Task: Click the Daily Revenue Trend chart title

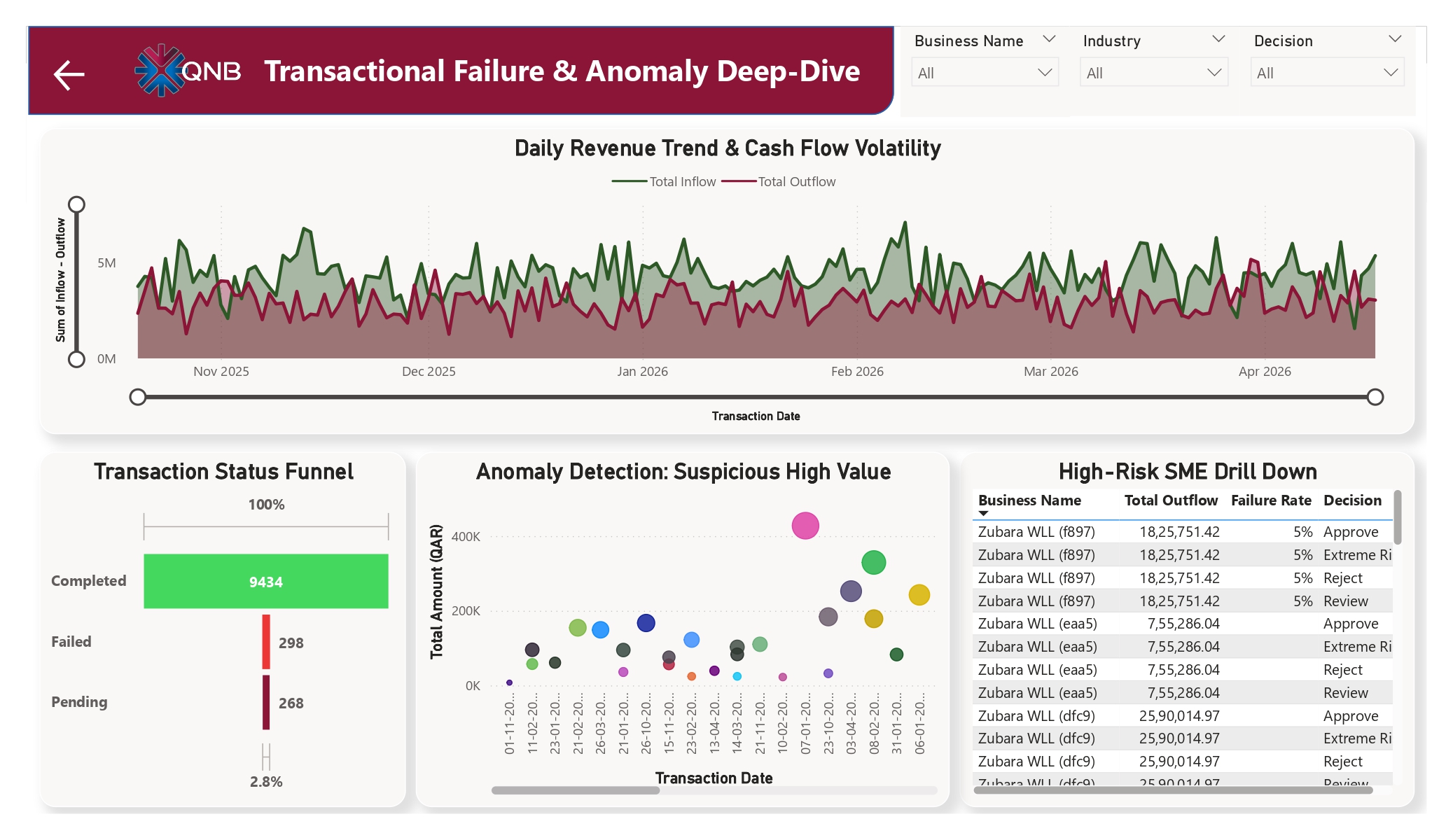Action: coord(728,148)
